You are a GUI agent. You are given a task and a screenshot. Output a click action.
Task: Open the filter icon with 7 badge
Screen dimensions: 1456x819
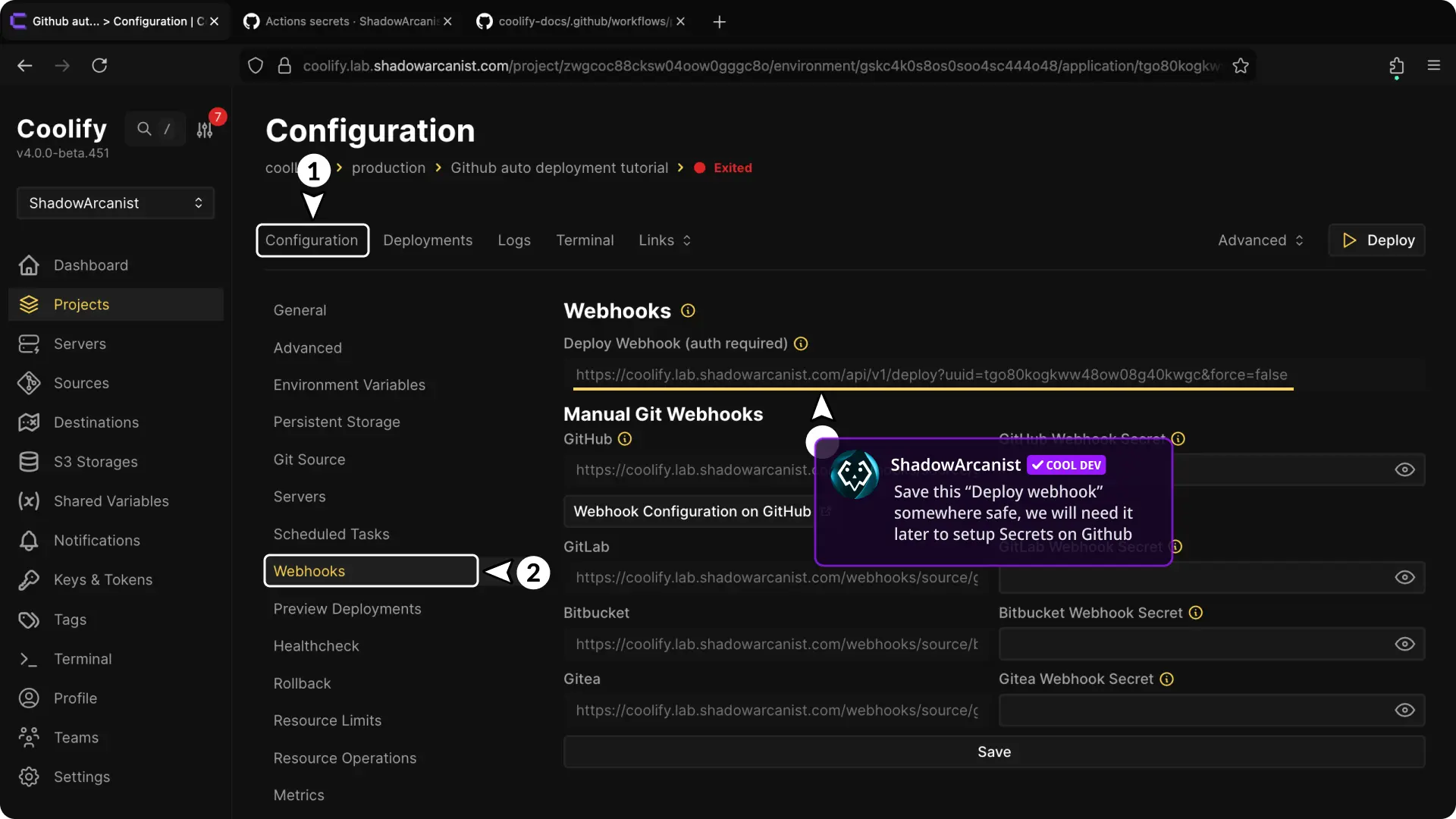coord(205,129)
